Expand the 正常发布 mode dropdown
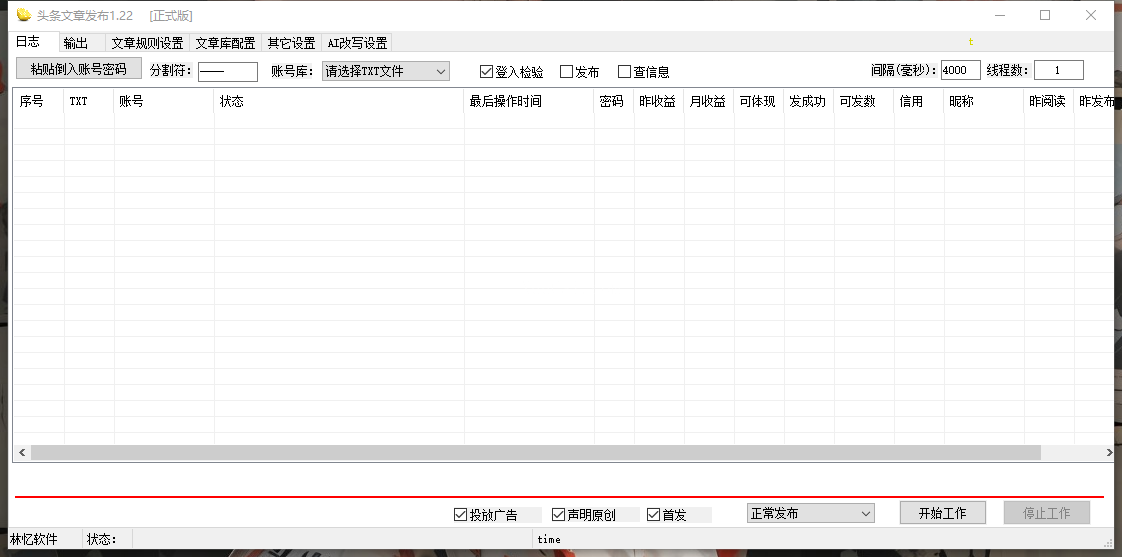Viewport: 1122px width, 557px height. tap(810, 513)
